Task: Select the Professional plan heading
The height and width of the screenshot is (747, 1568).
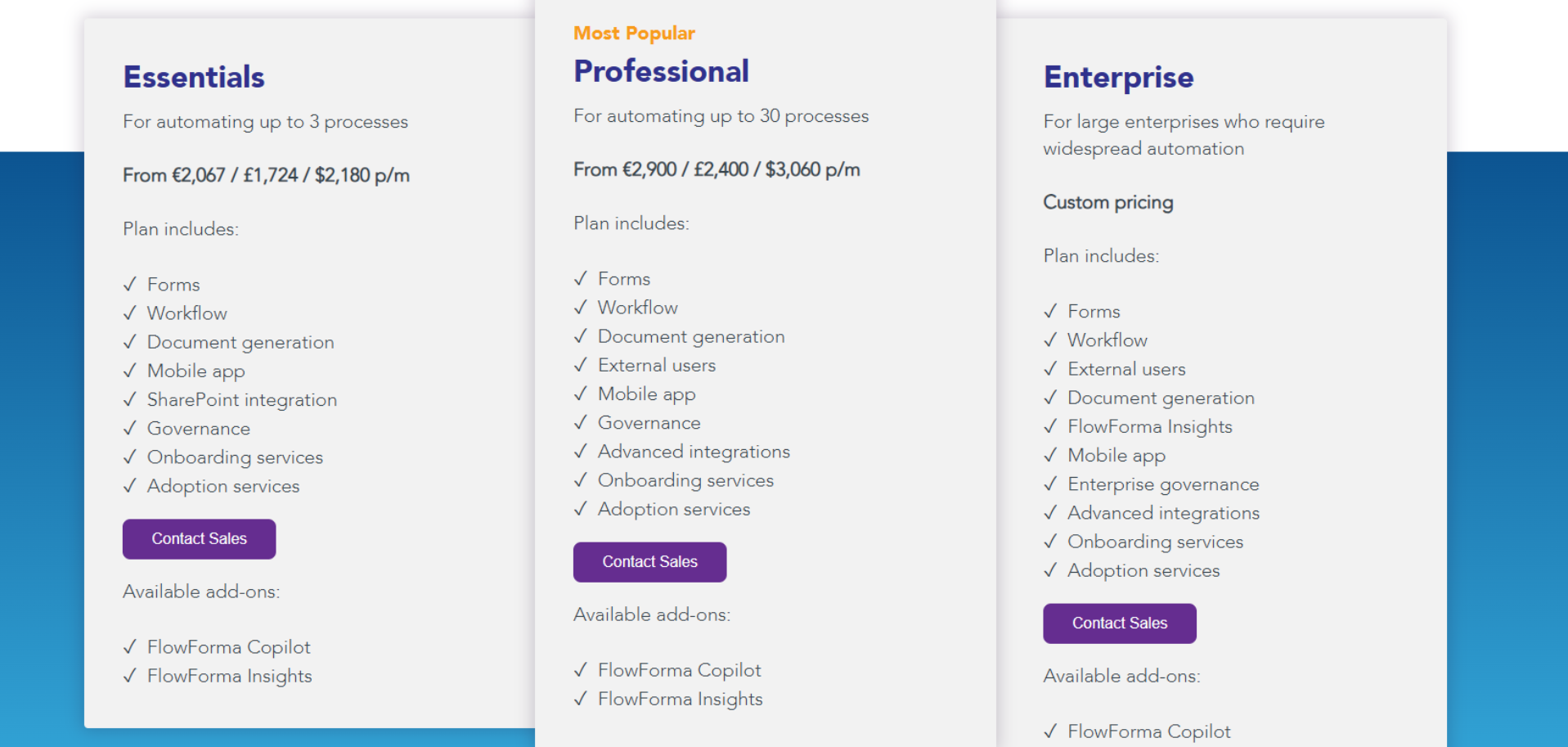Action: click(x=661, y=71)
